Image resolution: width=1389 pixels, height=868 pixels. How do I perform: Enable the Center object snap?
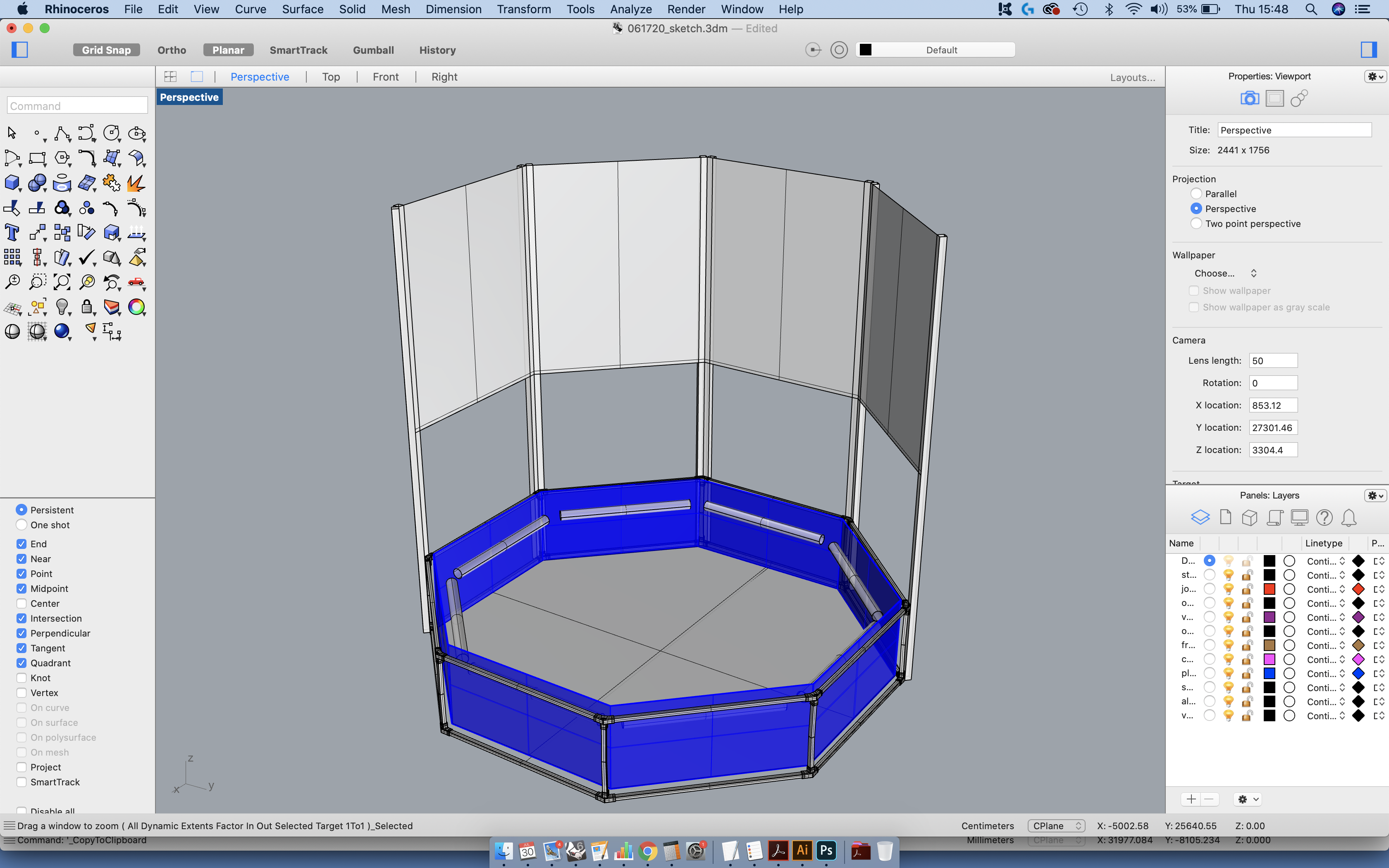tap(21, 603)
